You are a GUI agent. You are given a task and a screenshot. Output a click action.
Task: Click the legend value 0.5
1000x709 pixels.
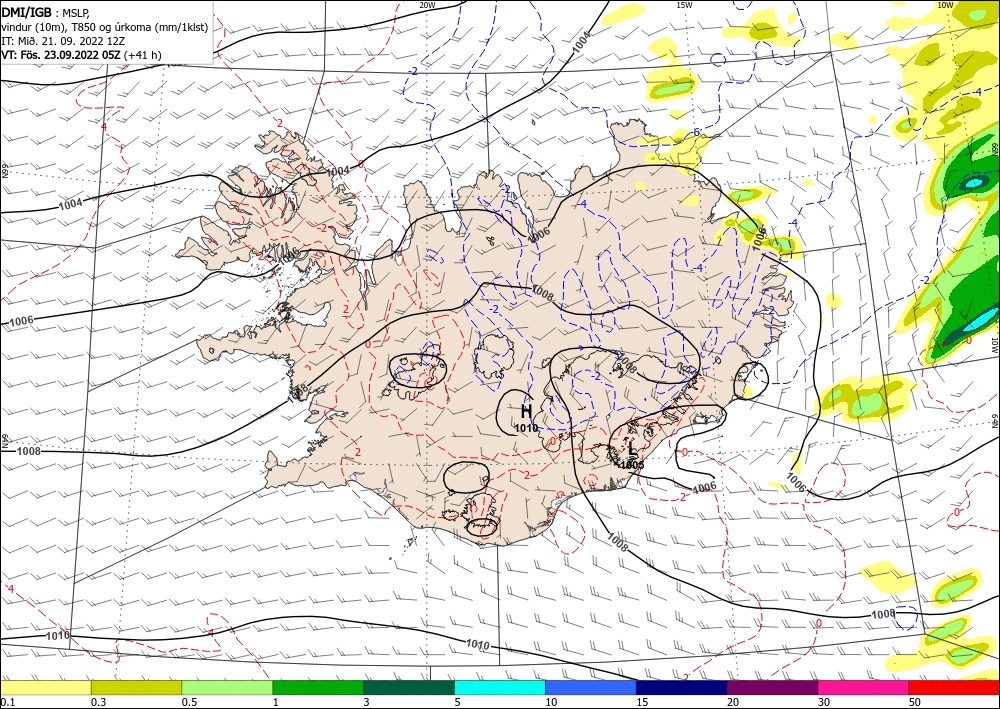tap(189, 702)
